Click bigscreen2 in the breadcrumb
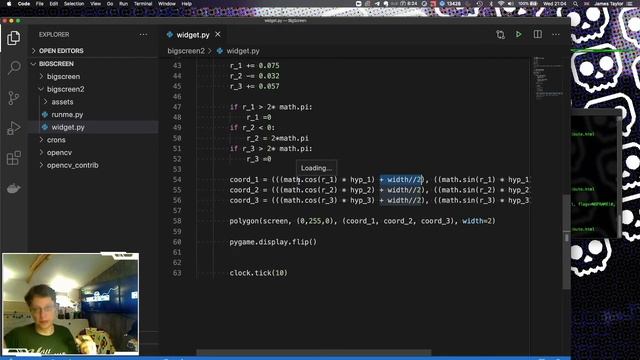Image resolution: width=640 pixels, height=360 pixels. tap(186, 51)
